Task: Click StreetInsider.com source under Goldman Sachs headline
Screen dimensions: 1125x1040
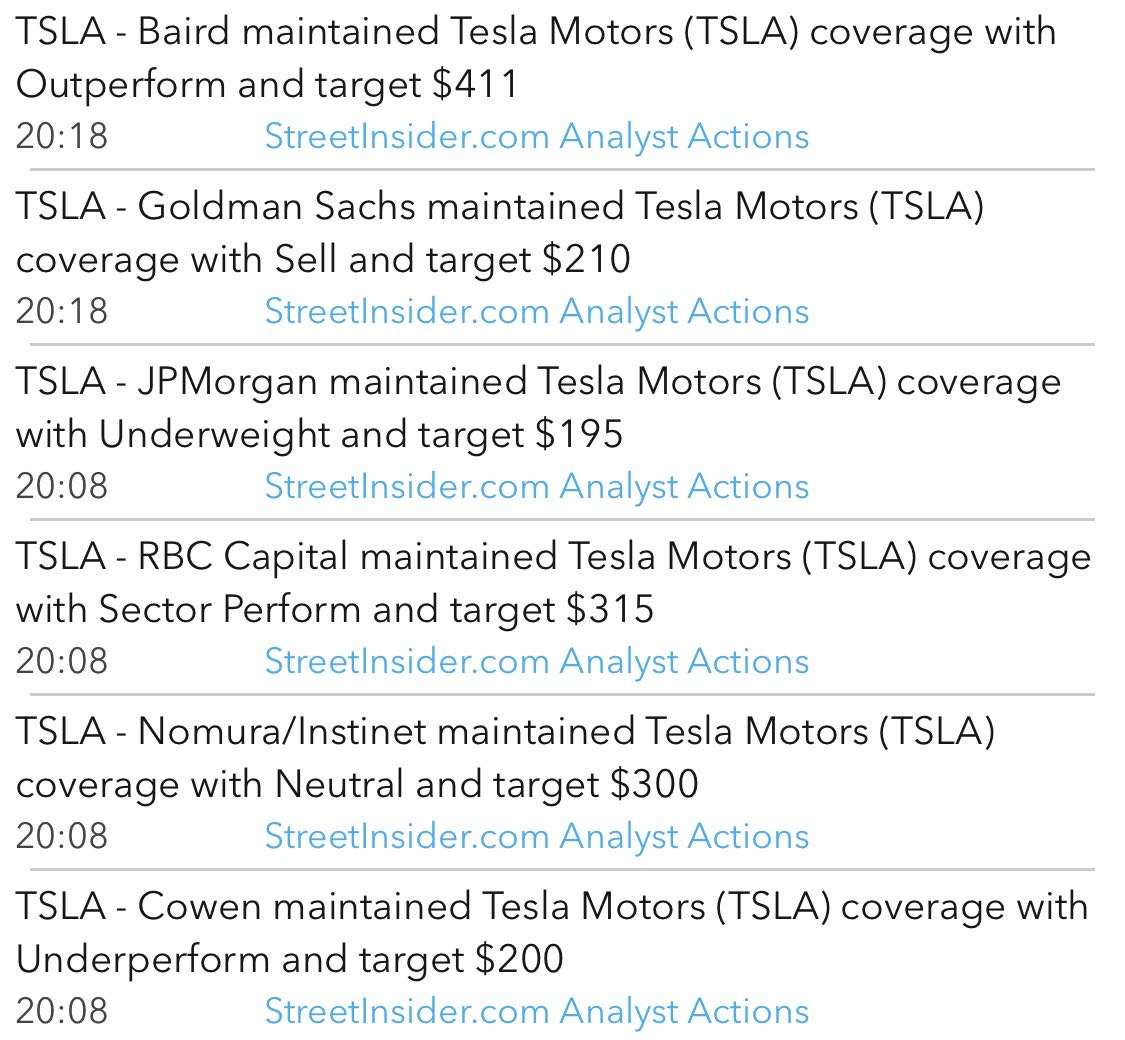Action: (536, 311)
